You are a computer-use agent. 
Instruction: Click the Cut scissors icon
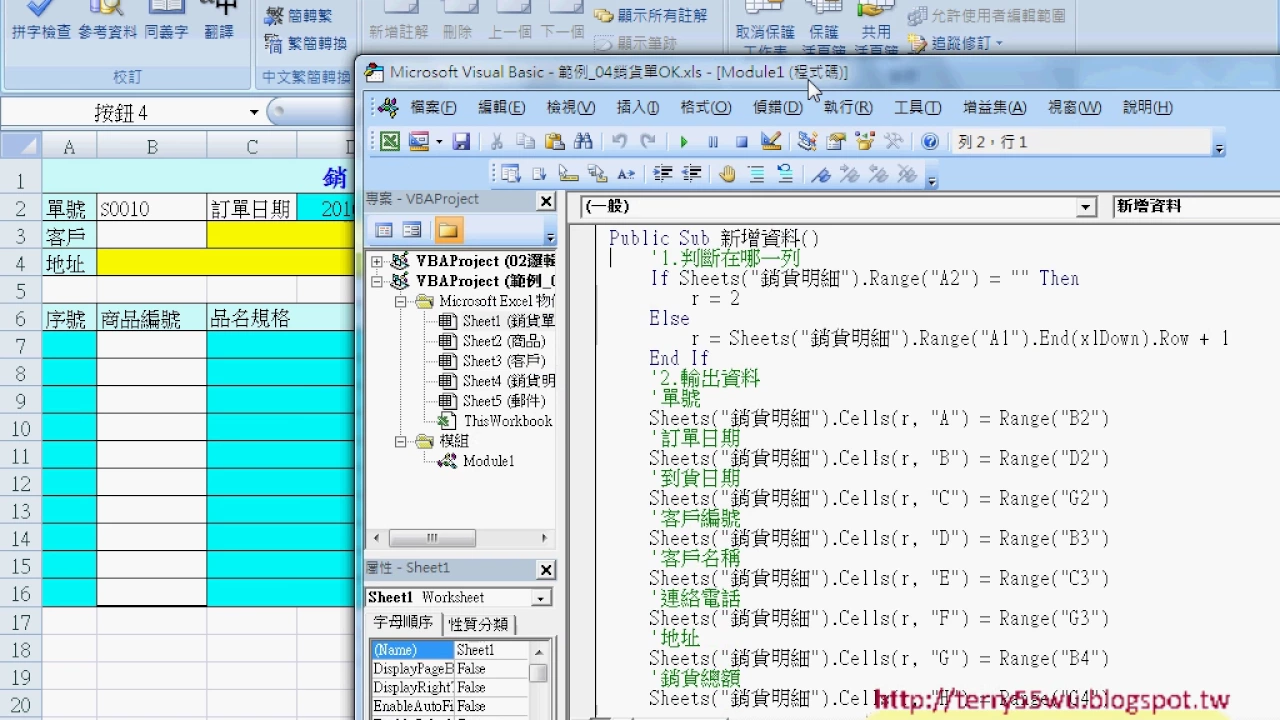tap(497, 142)
